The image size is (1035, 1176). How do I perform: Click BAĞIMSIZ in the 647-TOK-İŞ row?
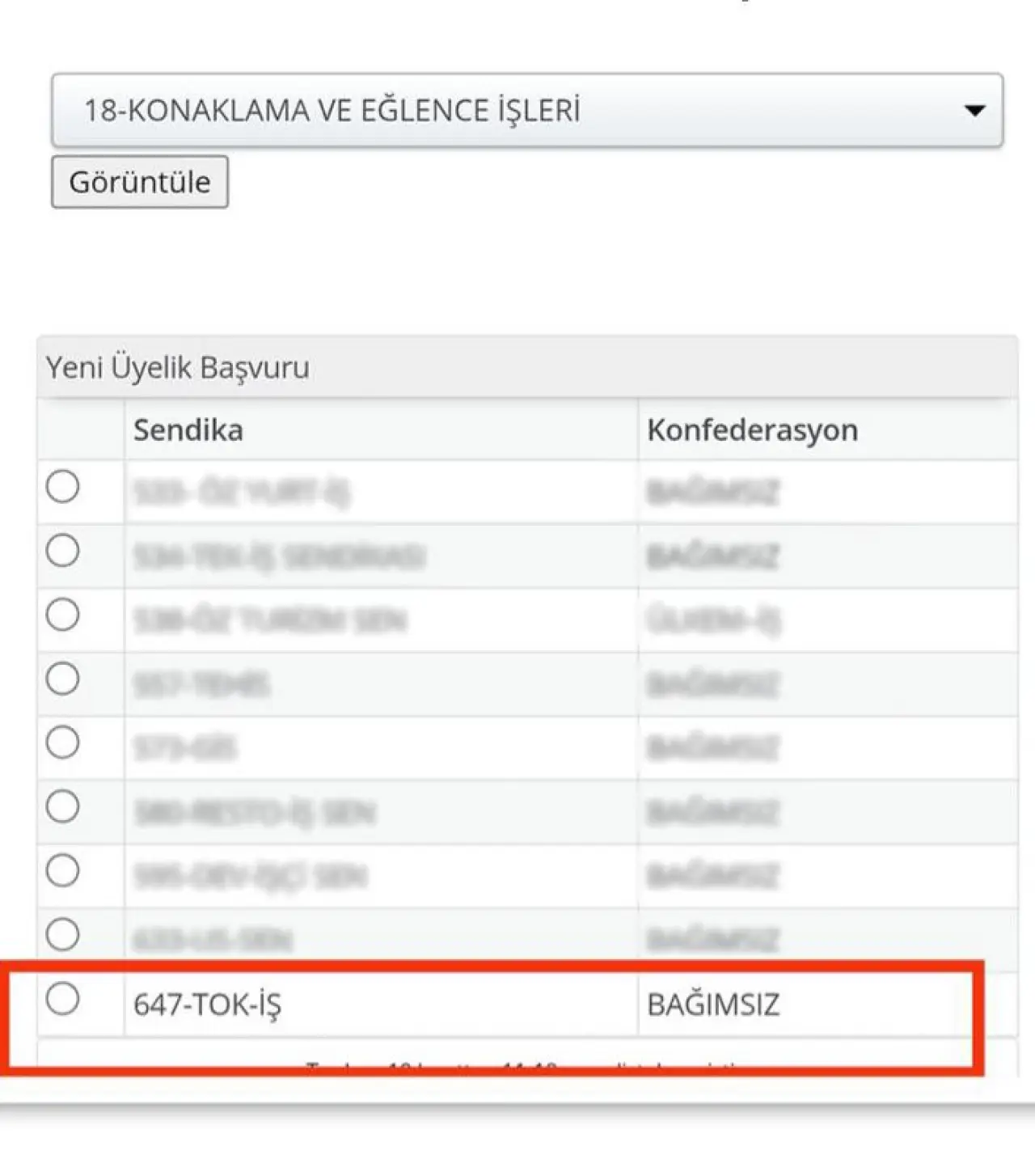pos(713,1005)
